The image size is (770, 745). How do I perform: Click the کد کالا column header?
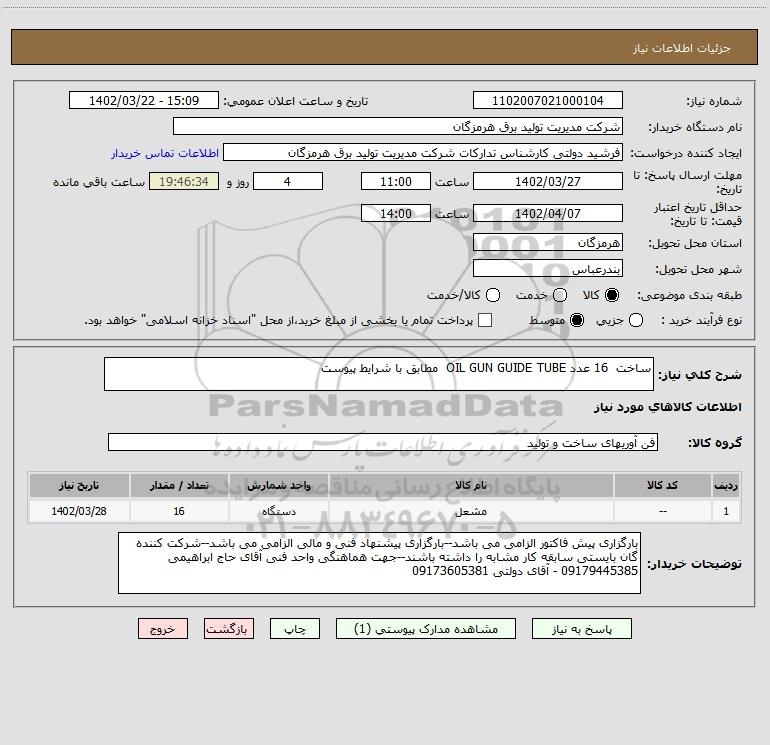(662, 486)
